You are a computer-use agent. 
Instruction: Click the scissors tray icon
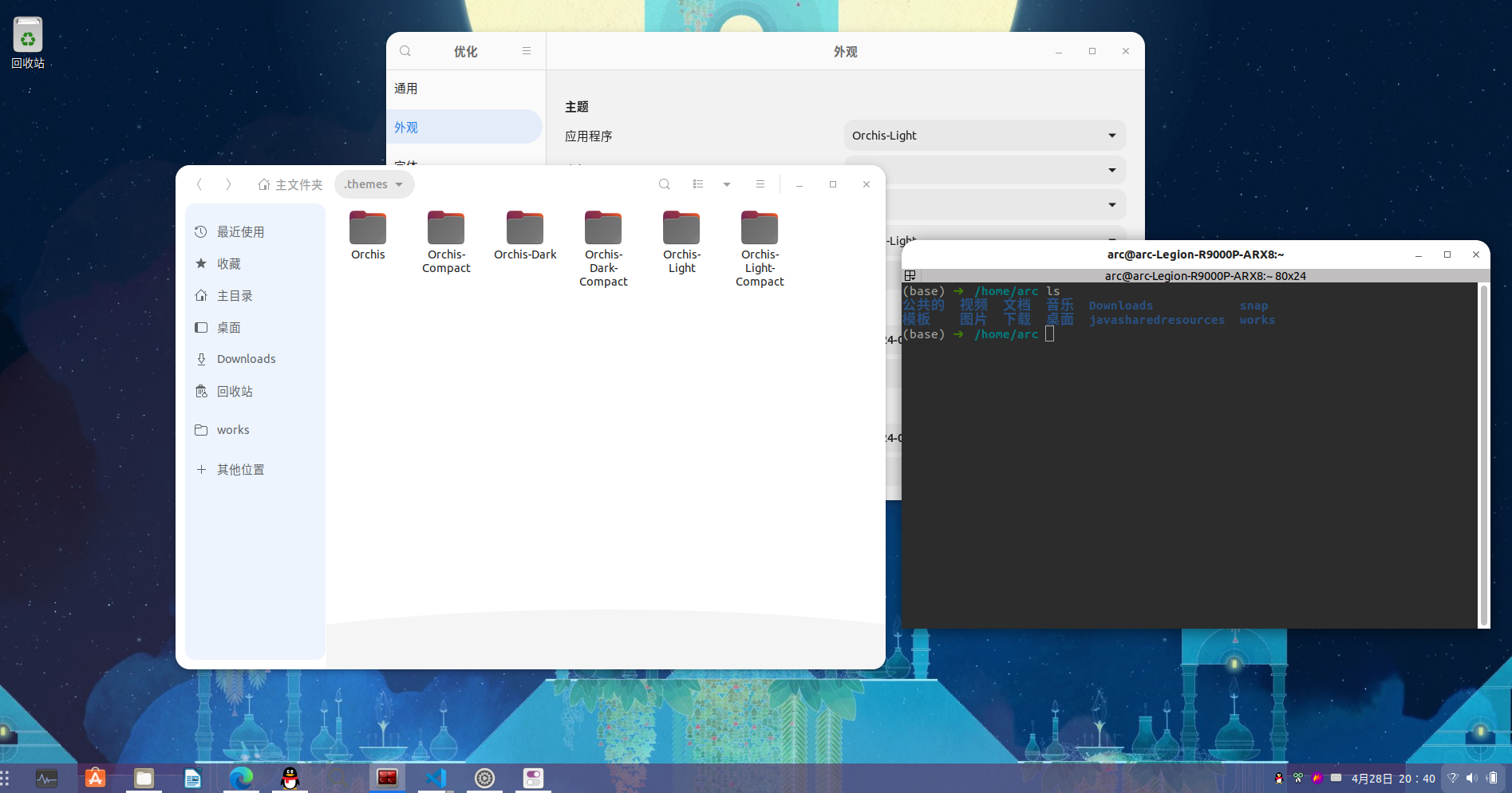[x=1298, y=778]
